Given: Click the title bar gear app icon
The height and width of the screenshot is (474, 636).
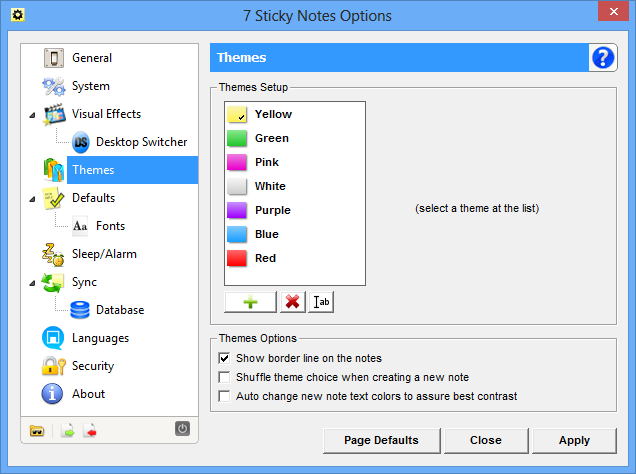Looking at the screenshot, I should (18, 15).
